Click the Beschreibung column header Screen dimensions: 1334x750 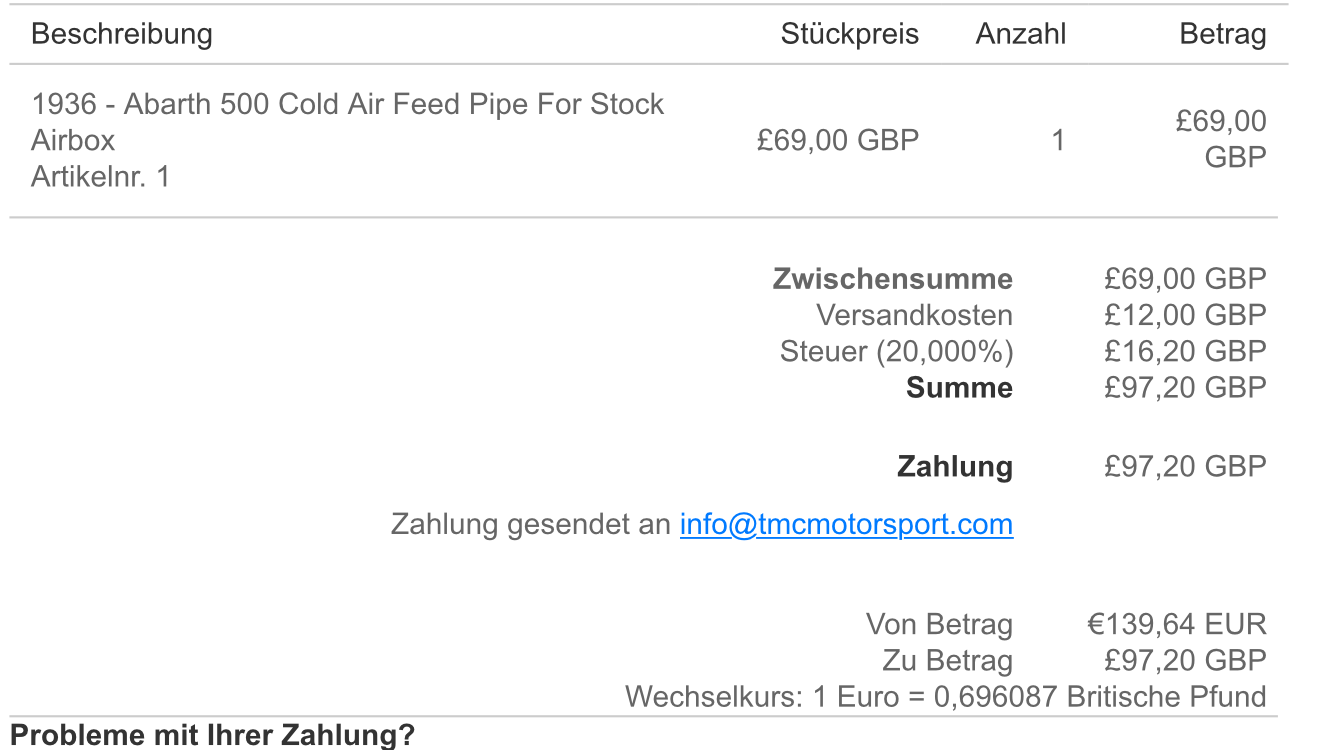pyautogui.click(x=122, y=34)
